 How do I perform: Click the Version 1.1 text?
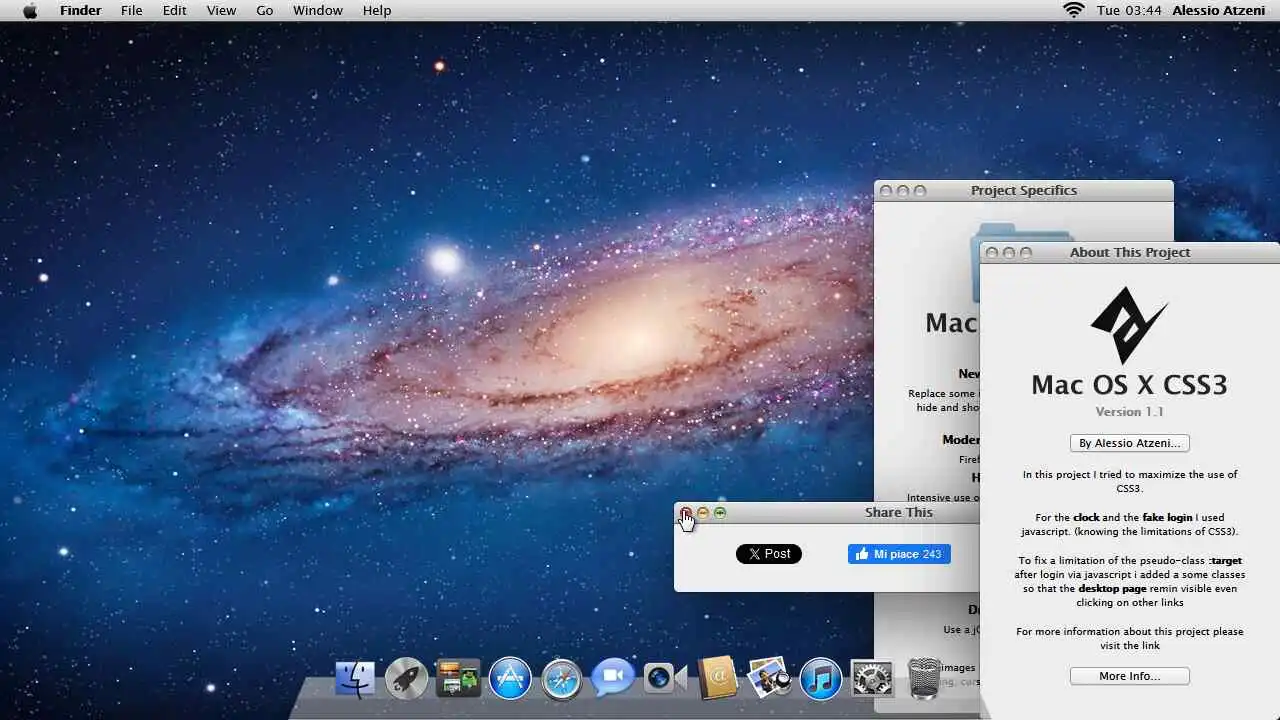pos(1129,412)
